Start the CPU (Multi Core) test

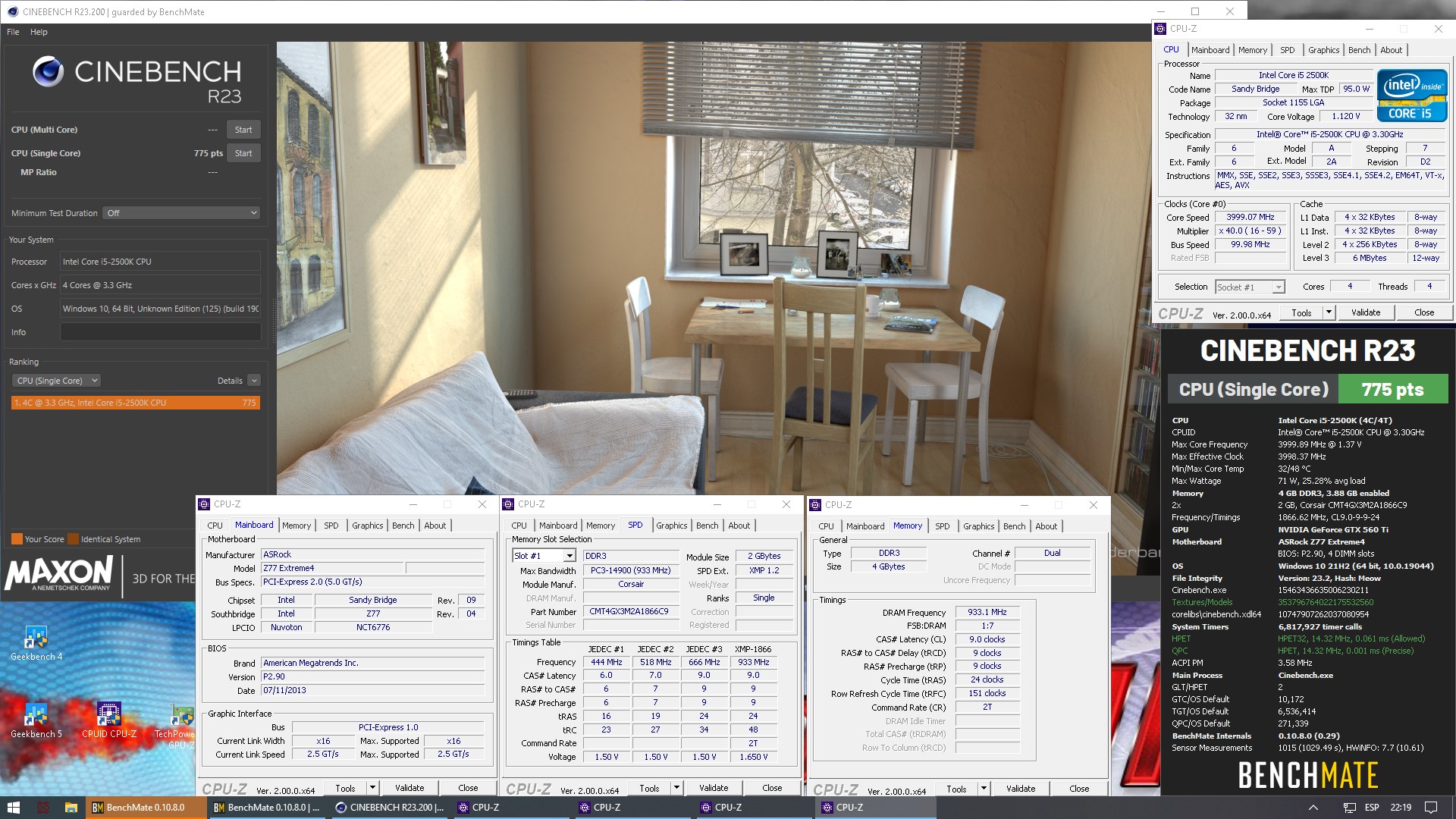click(x=243, y=130)
